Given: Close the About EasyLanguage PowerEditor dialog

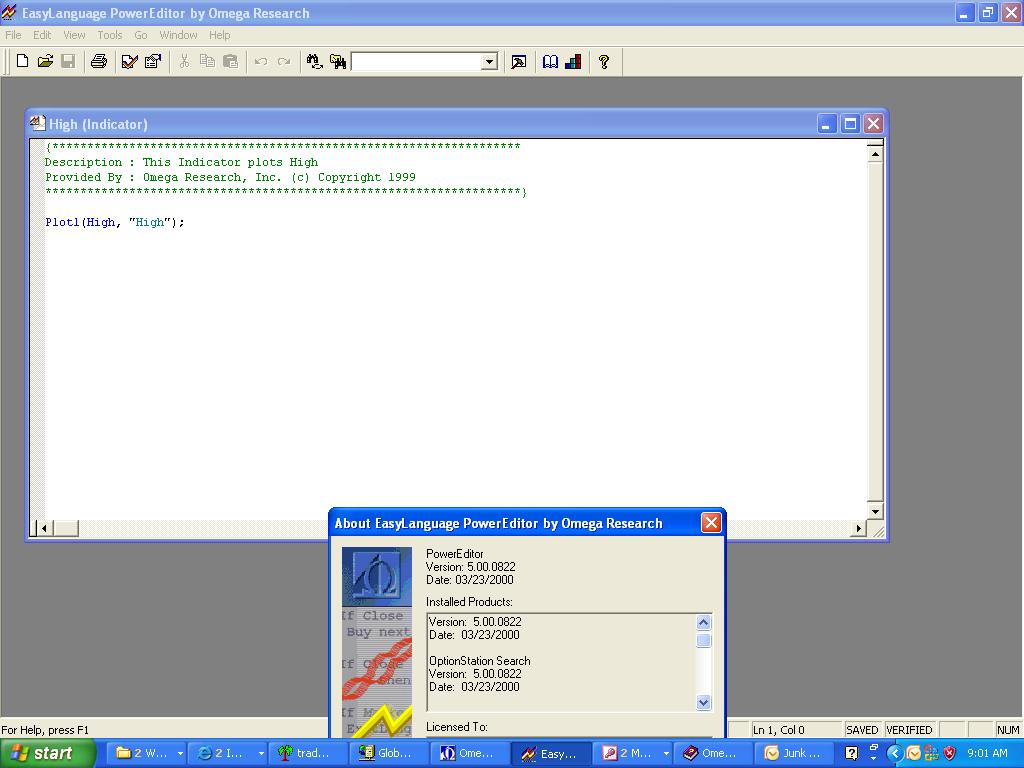Looking at the screenshot, I should point(711,522).
